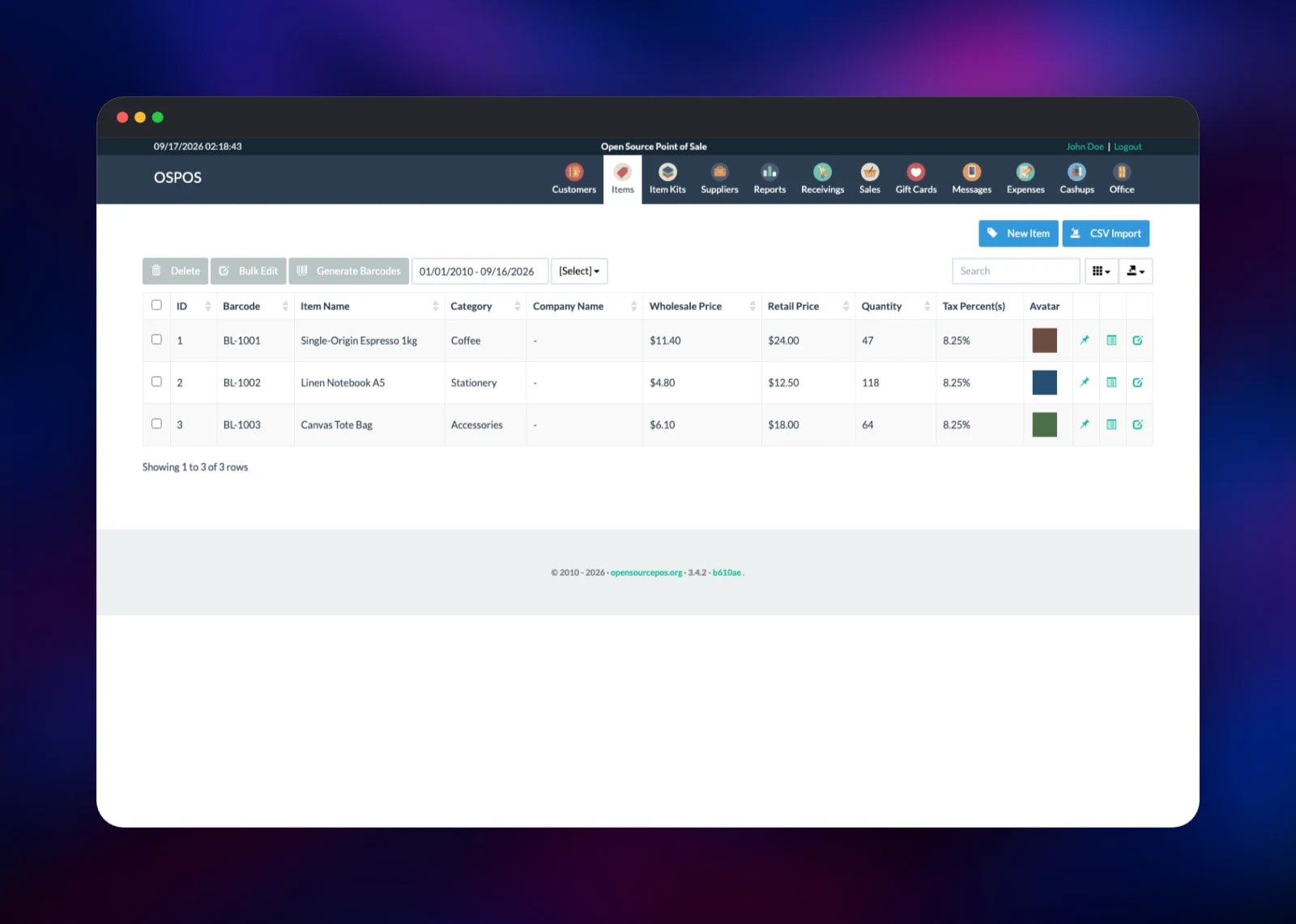Click the blue avatar of Linen Notebook

1044,382
